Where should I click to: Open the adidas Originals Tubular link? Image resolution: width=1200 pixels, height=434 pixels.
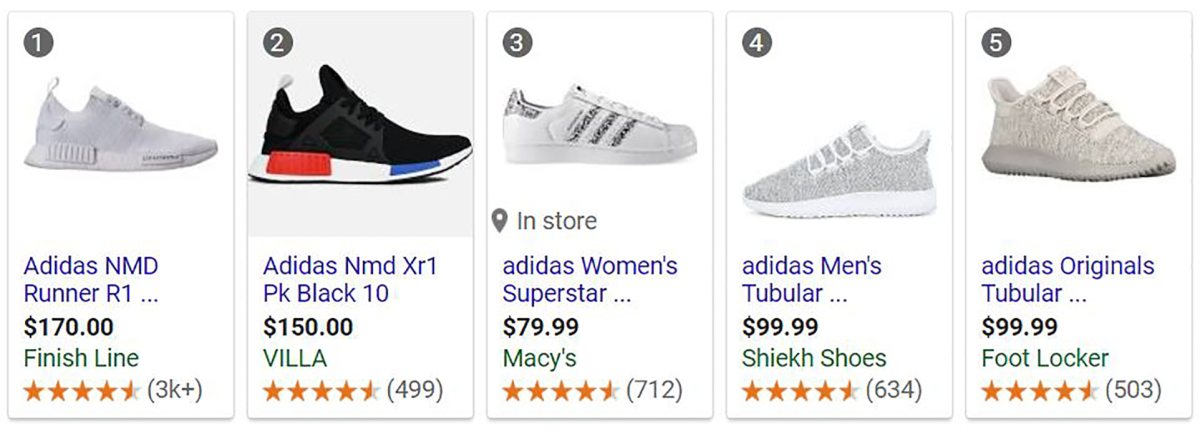pyautogui.click(x=1067, y=280)
